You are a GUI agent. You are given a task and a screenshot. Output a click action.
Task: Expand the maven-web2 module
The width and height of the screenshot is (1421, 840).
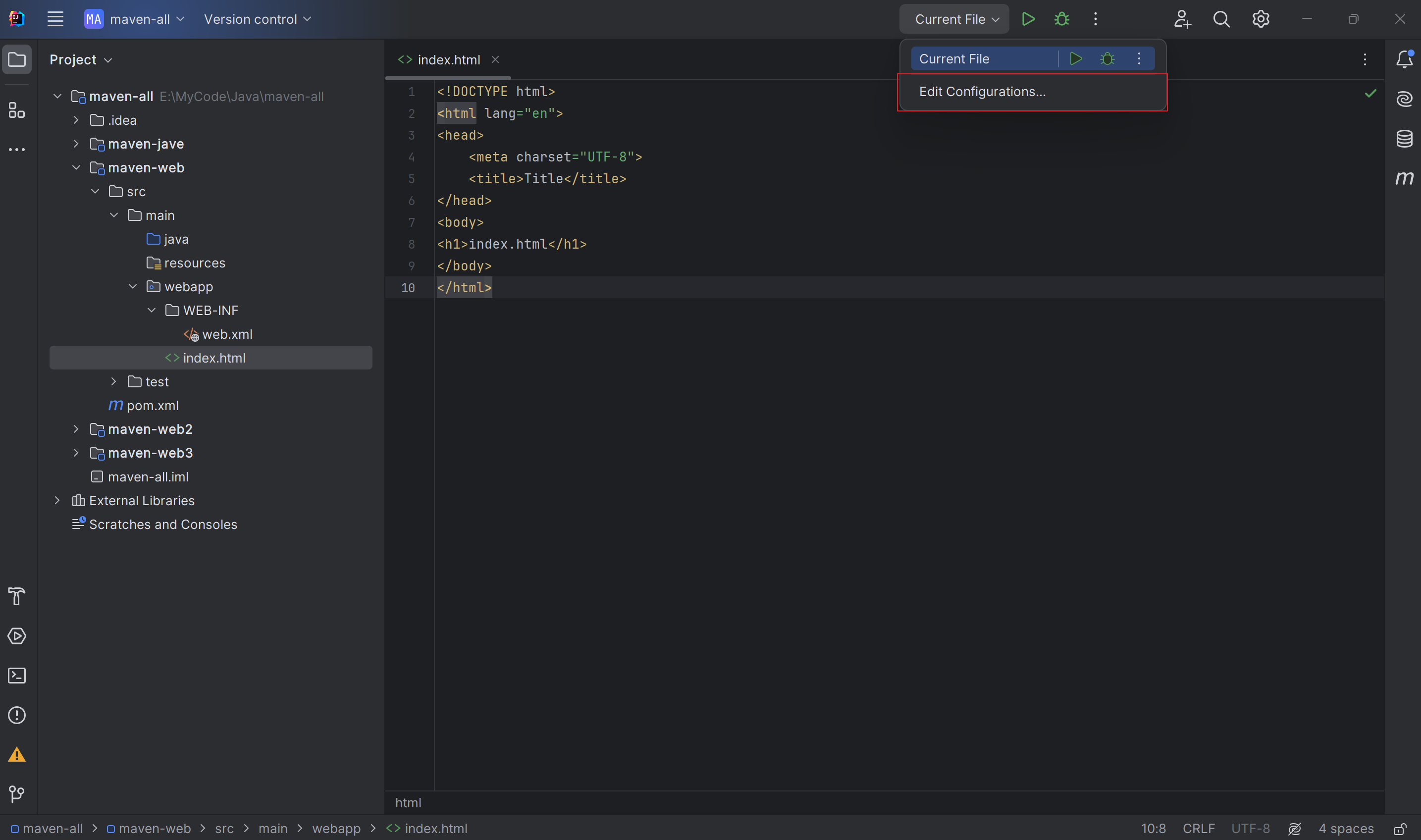tap(76, 429)
